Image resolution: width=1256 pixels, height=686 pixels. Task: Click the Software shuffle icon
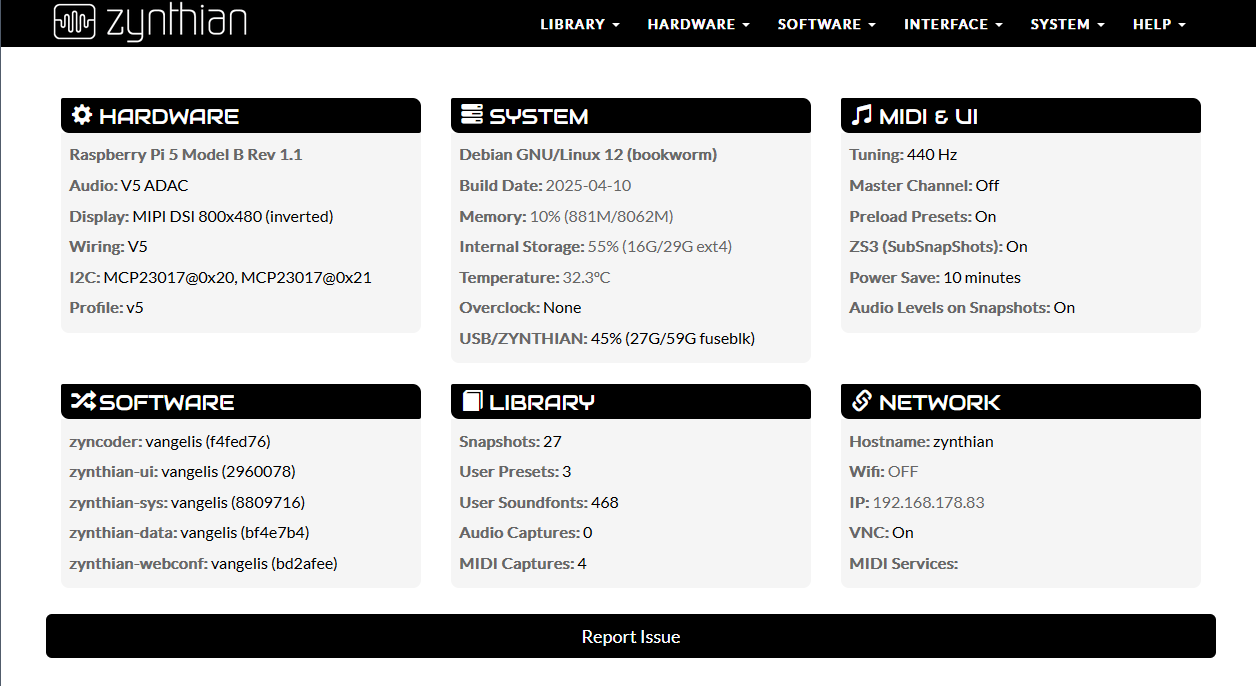pyautogui.click(x=83, y=401)
